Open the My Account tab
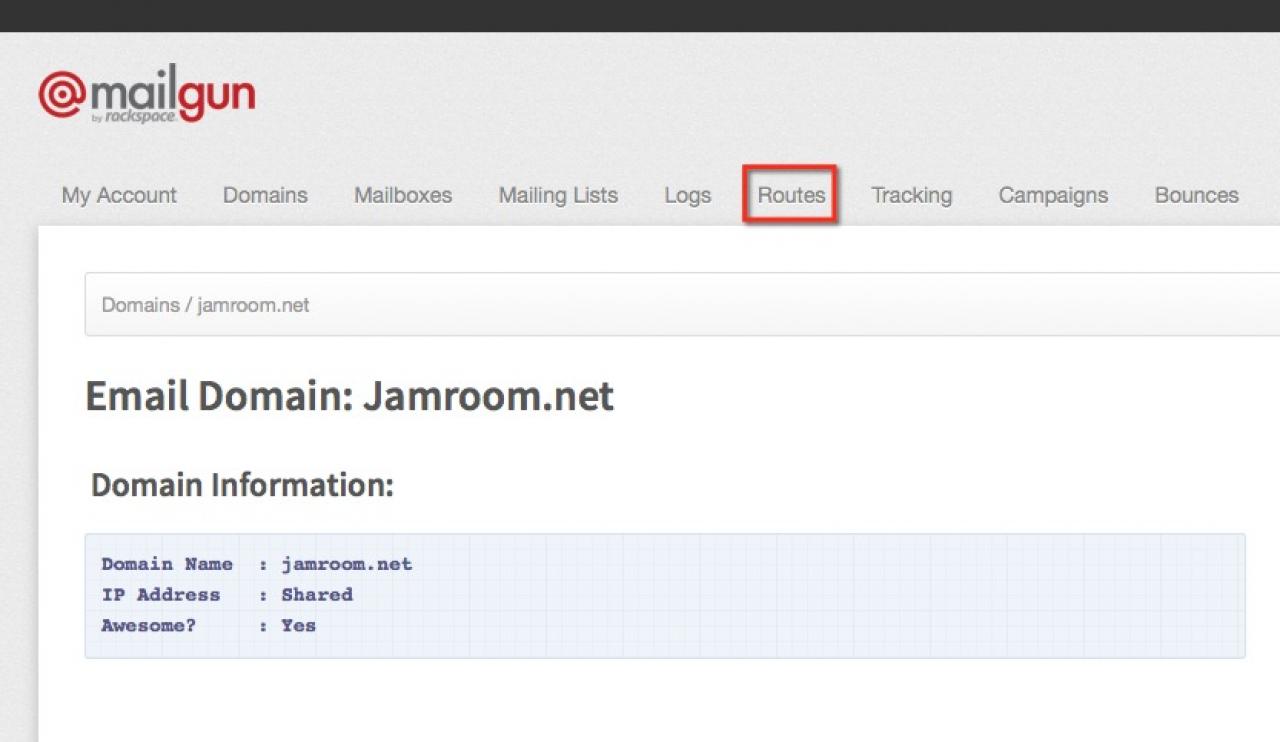The image size is (1280, 742). point(119,195)
